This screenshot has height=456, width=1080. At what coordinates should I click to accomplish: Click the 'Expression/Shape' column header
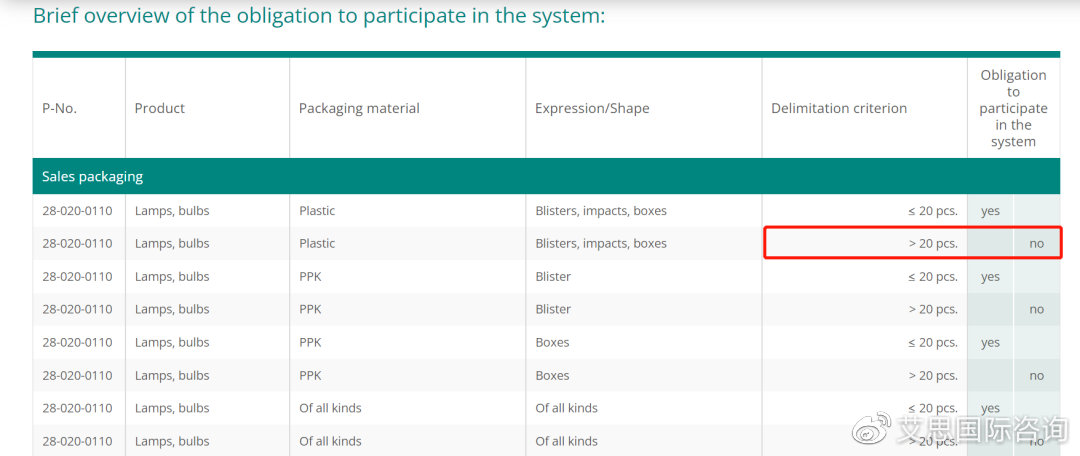(592, 108)
